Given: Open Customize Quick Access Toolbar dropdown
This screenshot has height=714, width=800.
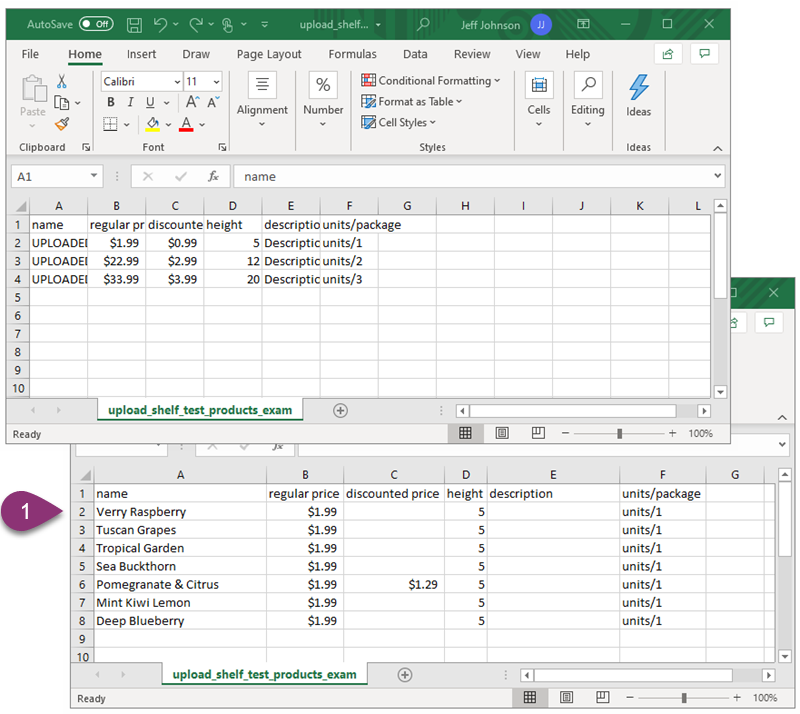Looking at the screenshot, I should click(264, 24).
